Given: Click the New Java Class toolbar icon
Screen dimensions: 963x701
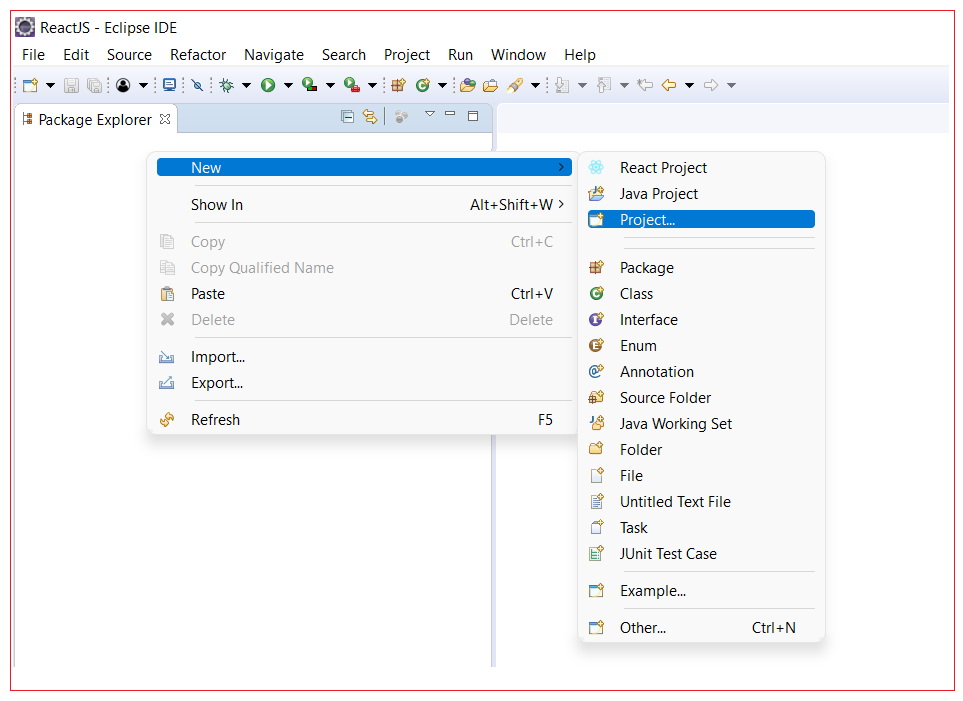Looking at the screenshot, I should click(x=423, y=85).
